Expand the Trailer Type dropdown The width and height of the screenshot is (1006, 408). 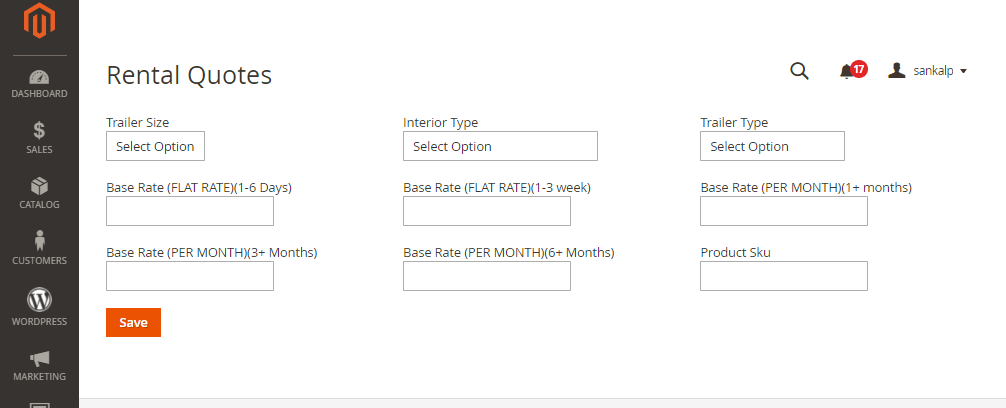pos(772,146)
